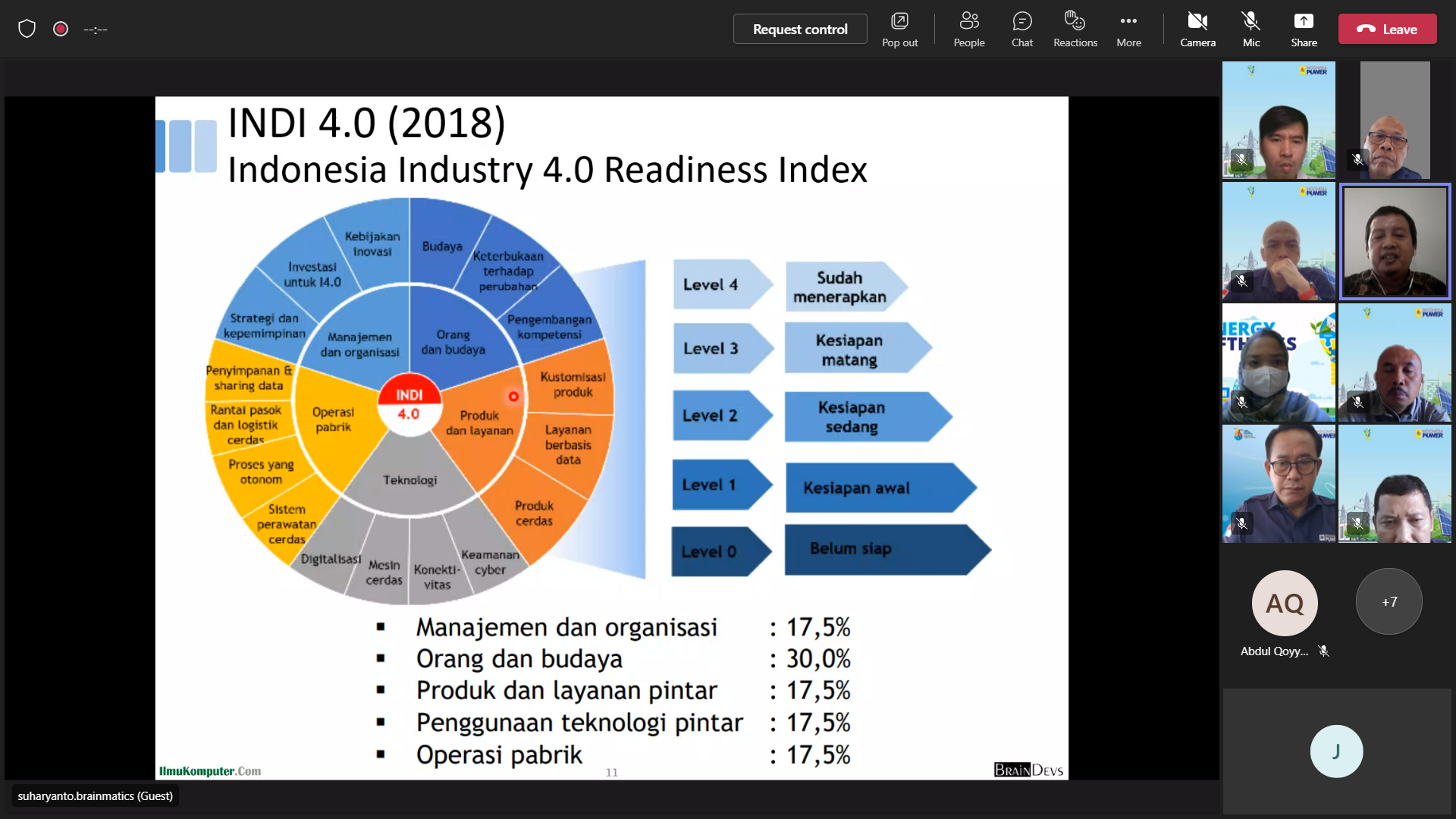Image resolution: width=1456 pixels, height=819 pixels.
Task: Click the Request control button
Action: [800, 29]
